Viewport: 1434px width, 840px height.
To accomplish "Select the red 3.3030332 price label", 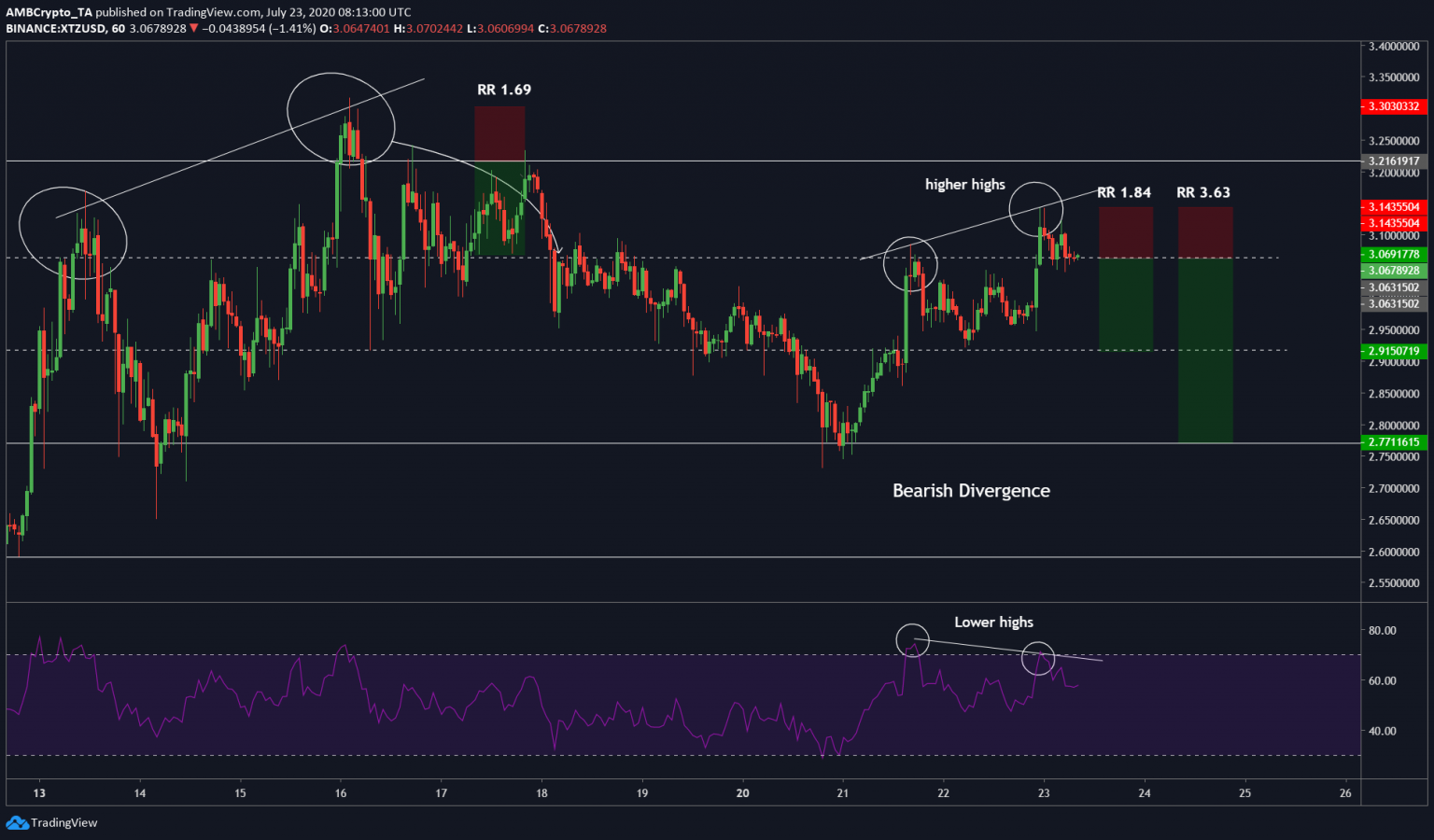I will [x=1394, y=106].
